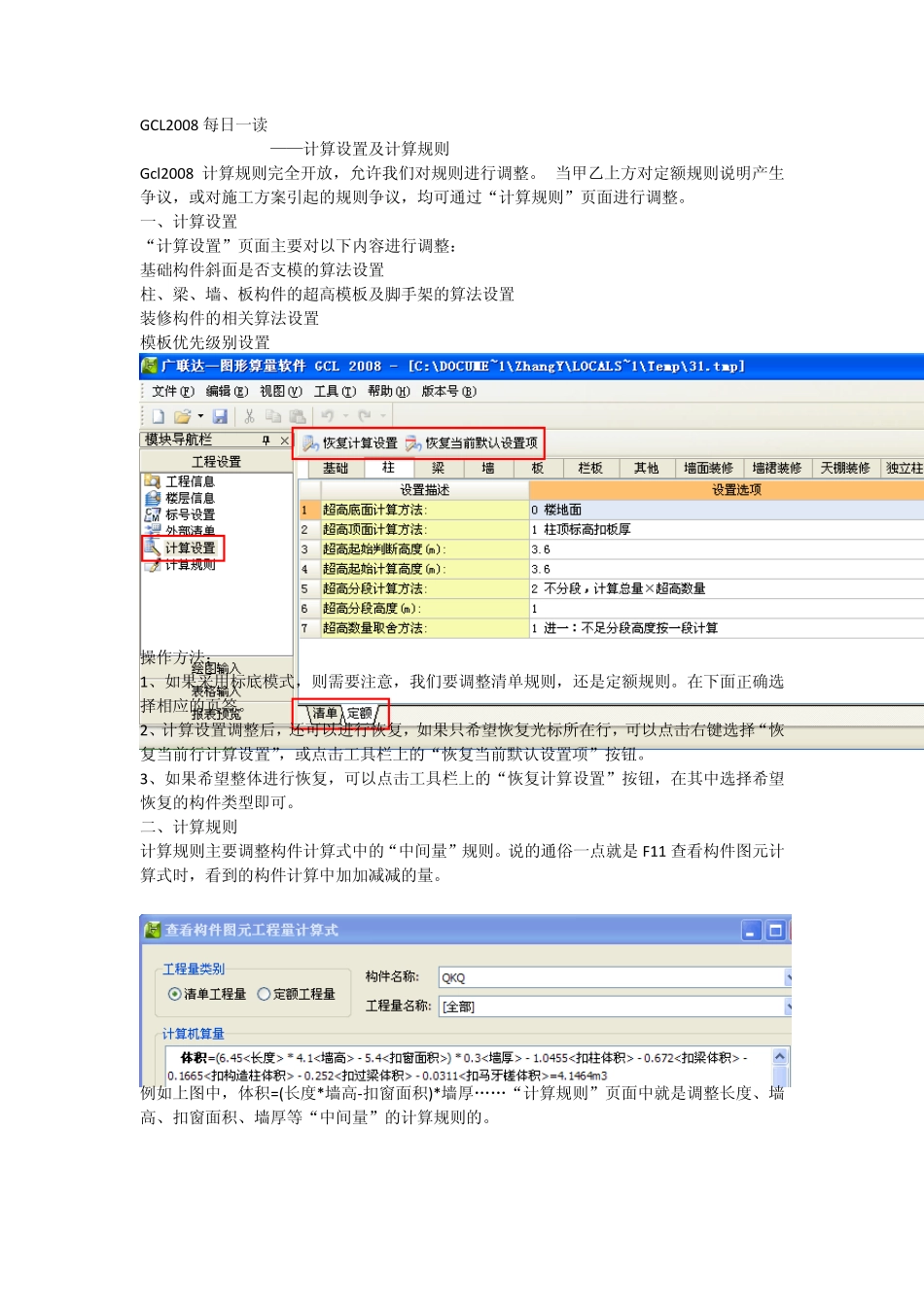The height and width of the screenshot is (1307, 924).
Task: Maximize the 查看构件图元工程量计算式 window
Action: 775,931
